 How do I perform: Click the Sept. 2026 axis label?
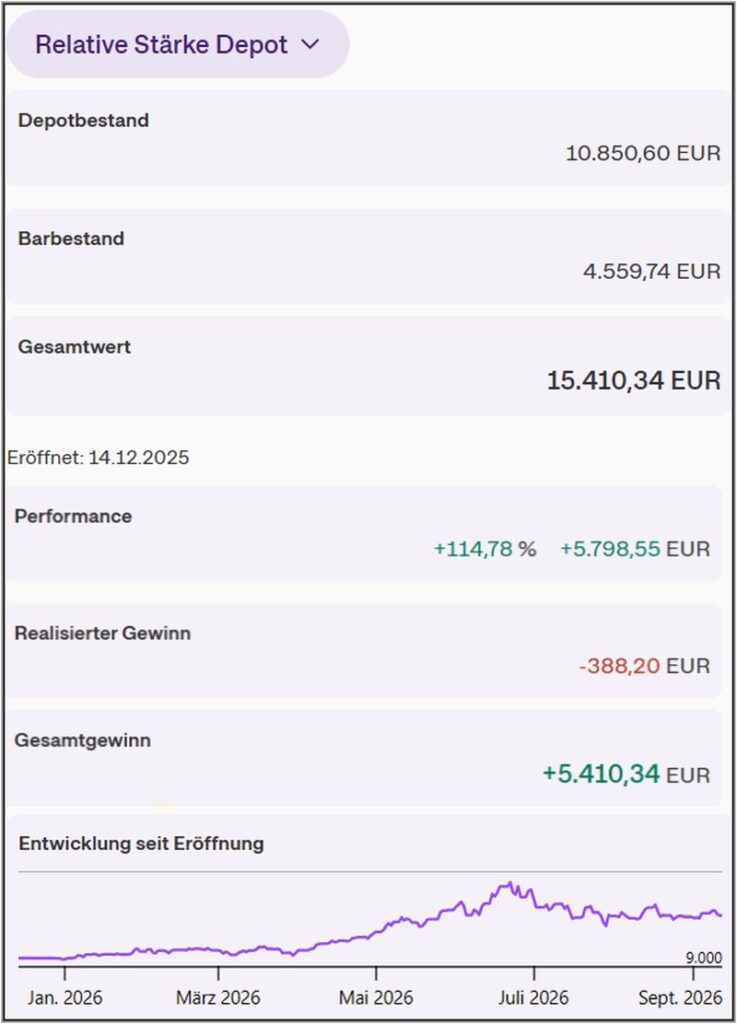tap(680, 997)
